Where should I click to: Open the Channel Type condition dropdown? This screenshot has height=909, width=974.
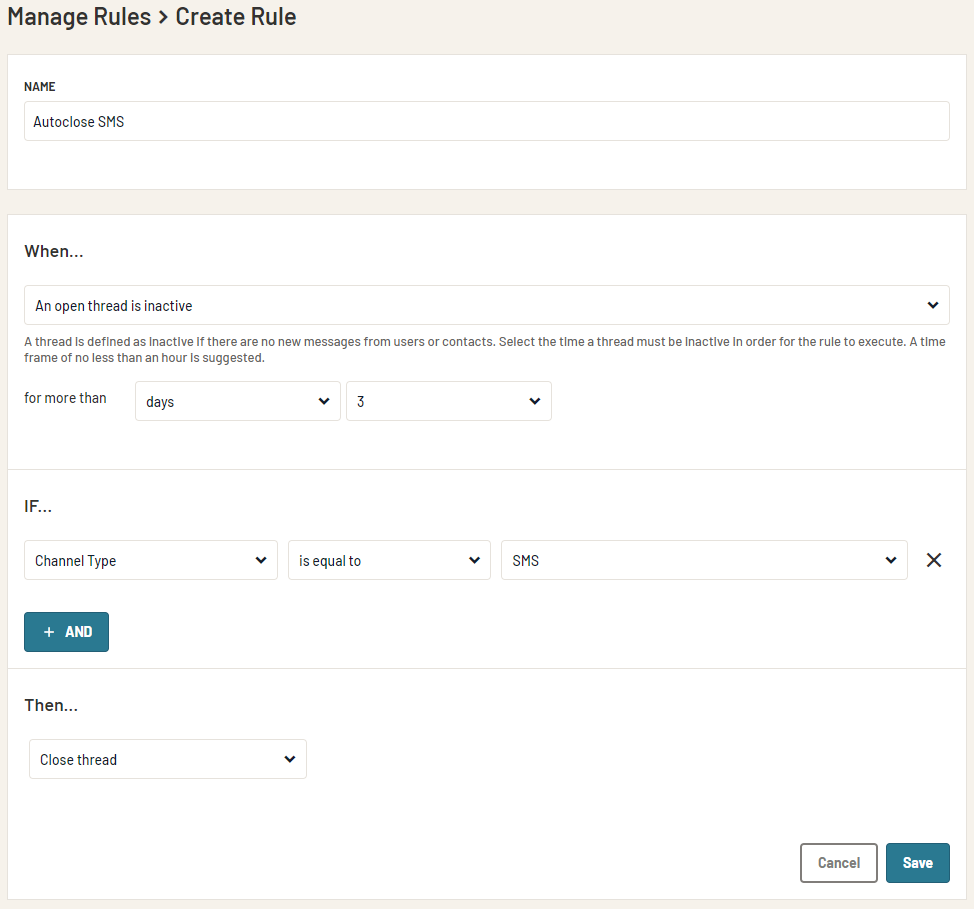(x=150, y=560)
